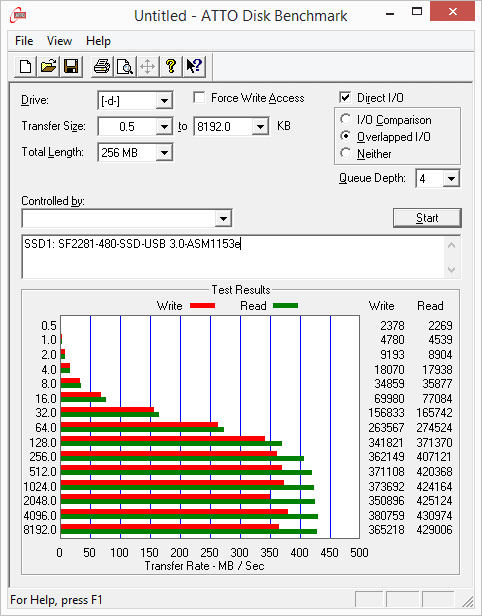
Task: Click write value 69980
Action: click(x=389, y=398)
